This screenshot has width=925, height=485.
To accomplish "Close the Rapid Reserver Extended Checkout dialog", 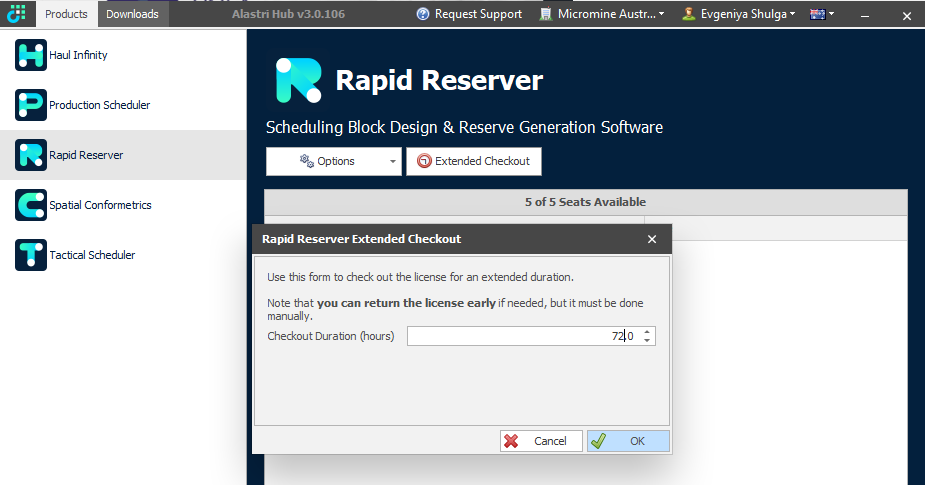I will [x=652, y=239].
